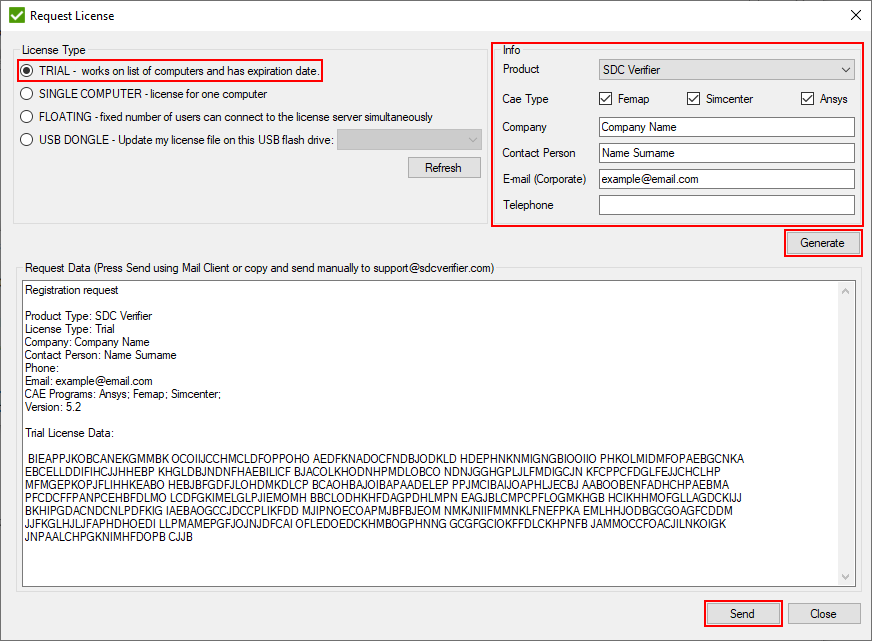Toggle the Femap checkbox
The width and height of the screenshot is (872, 641).
(606, 99)
